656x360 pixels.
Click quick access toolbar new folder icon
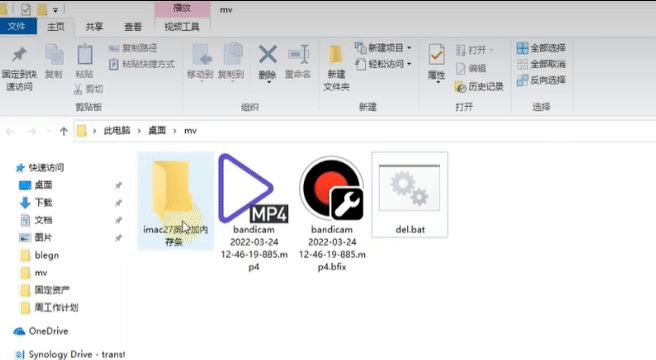(x=42, y=9)
